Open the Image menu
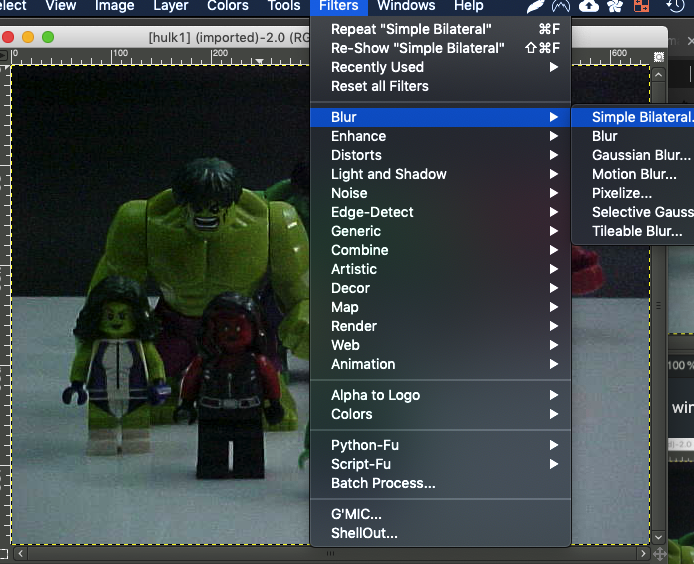Viewport: 694px width, 564px height. (114, 6)
